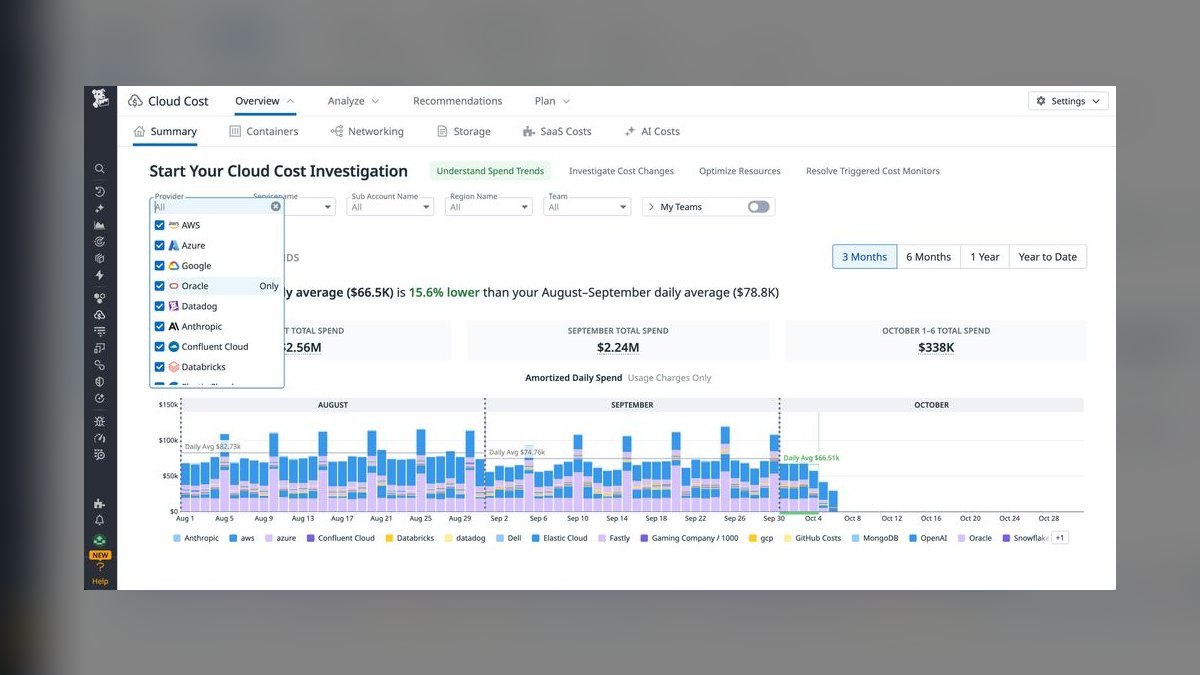Open the recent history clock icon

tap(100, 191)
